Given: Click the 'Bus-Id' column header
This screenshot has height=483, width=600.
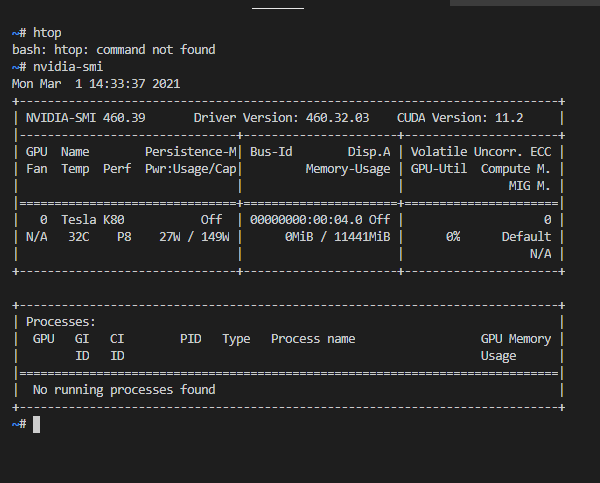Looking at the screenshot, I should coord(271,152).
